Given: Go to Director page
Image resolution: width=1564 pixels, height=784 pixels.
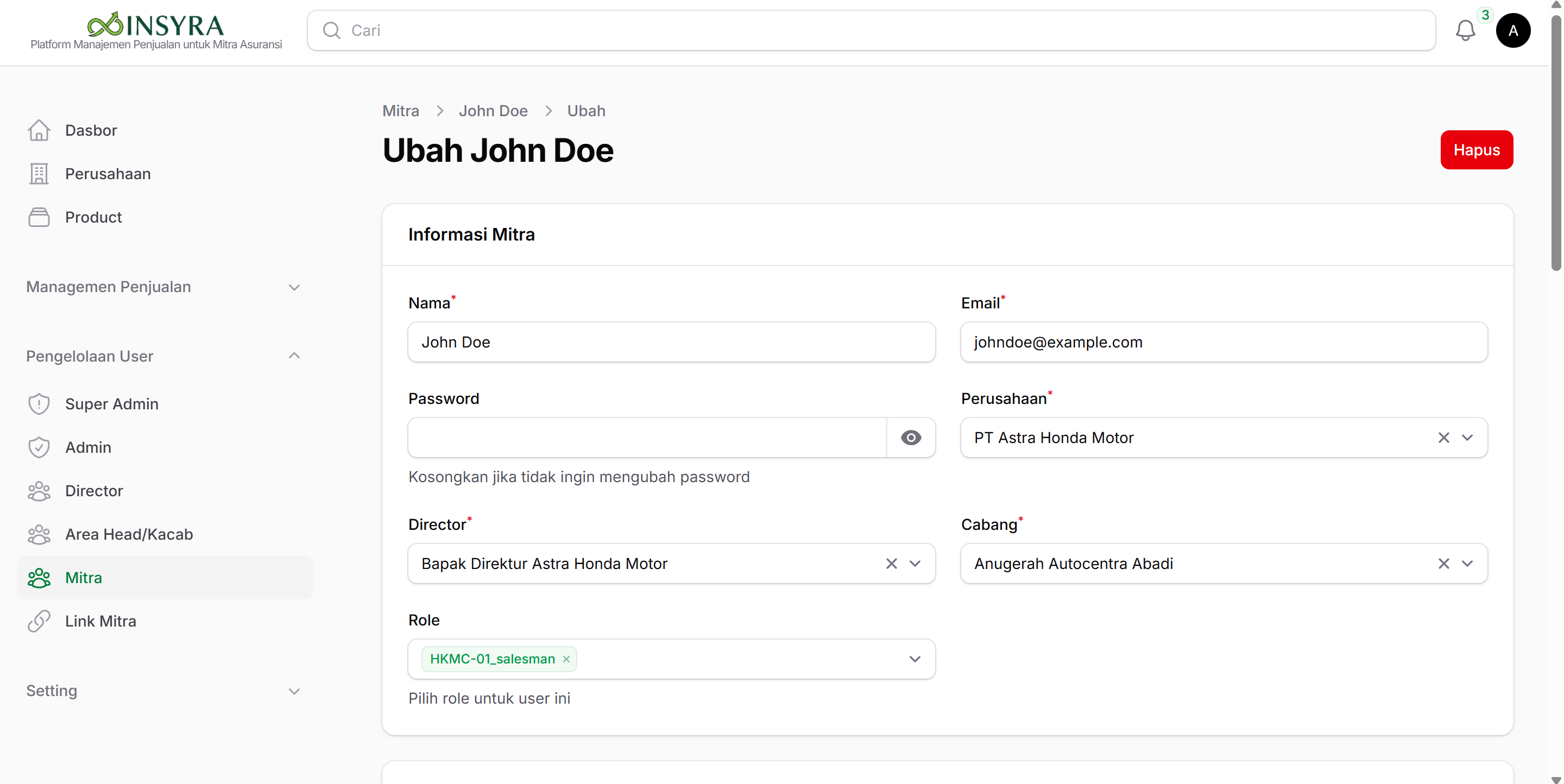Looking at the screenshot, I should [165, 491].
